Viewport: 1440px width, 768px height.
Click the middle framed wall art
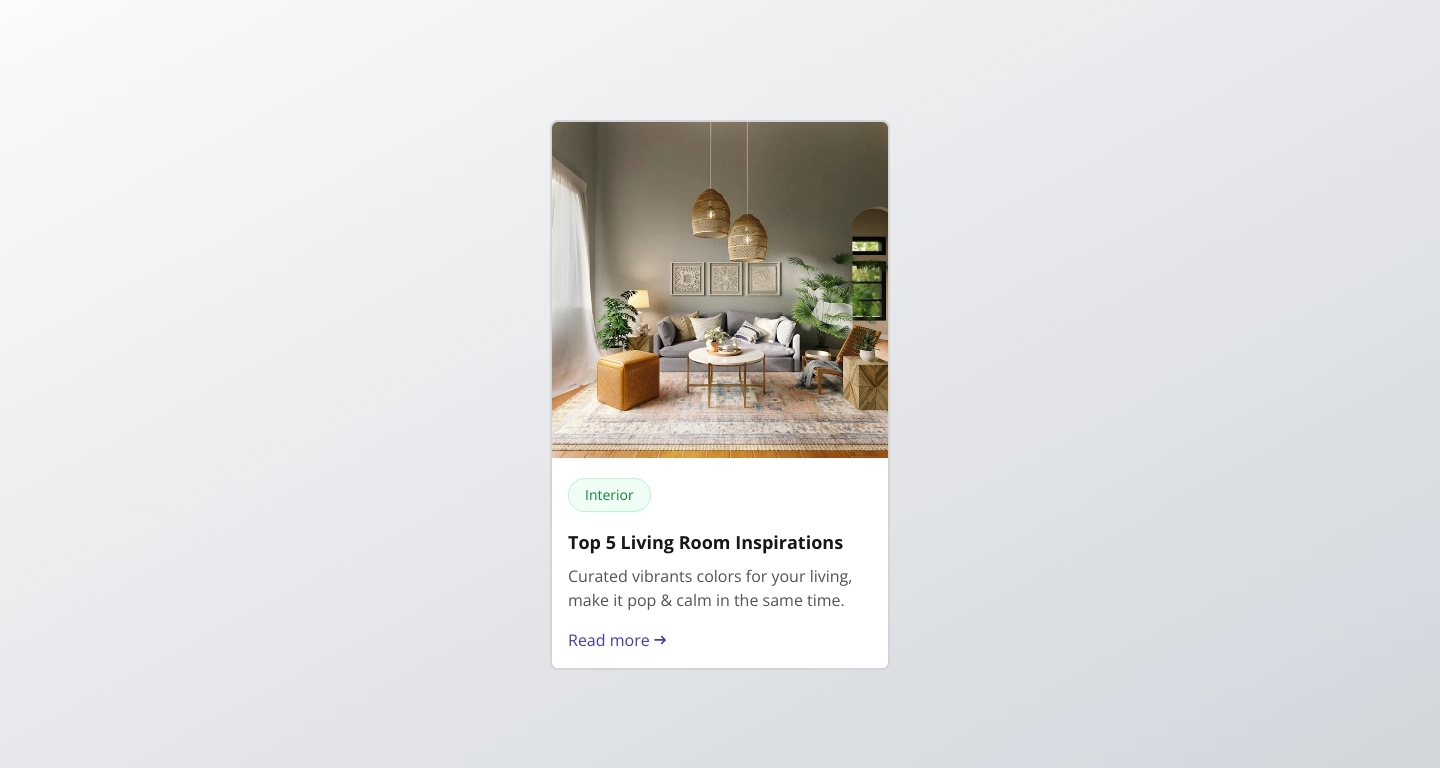coord(725,279)
